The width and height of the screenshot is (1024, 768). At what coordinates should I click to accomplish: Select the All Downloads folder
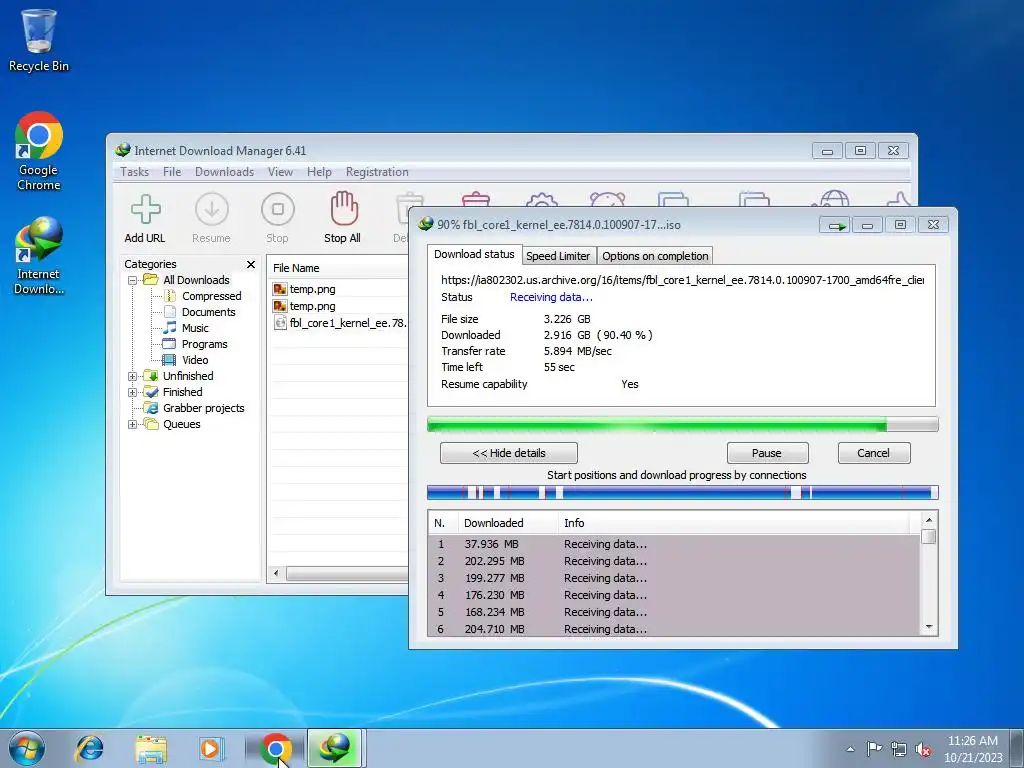[x=196, y=280]
